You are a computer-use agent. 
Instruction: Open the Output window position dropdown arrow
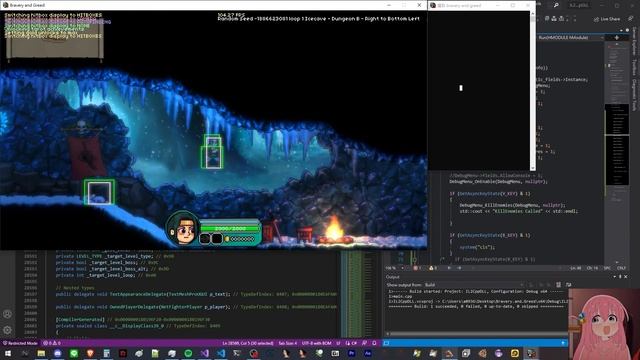(615, 277)
